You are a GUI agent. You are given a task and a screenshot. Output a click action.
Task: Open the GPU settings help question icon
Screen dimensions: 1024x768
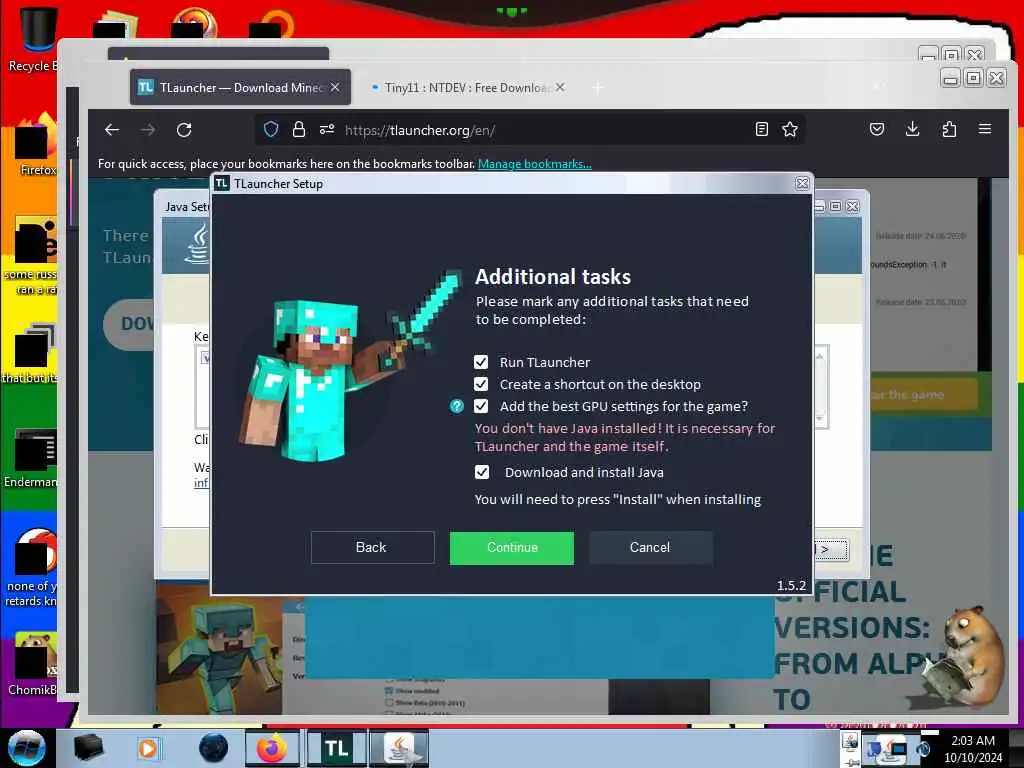tap(456, 406)
